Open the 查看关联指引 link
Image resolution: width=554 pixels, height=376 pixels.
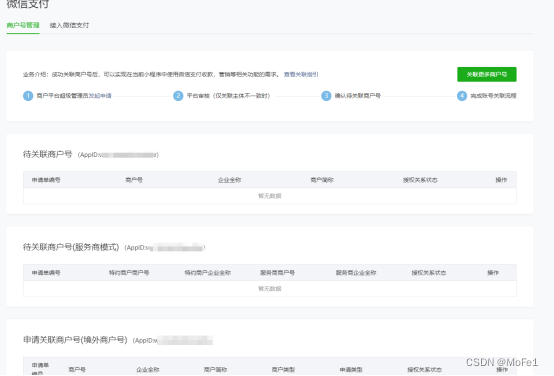click(x=301, y=74)
